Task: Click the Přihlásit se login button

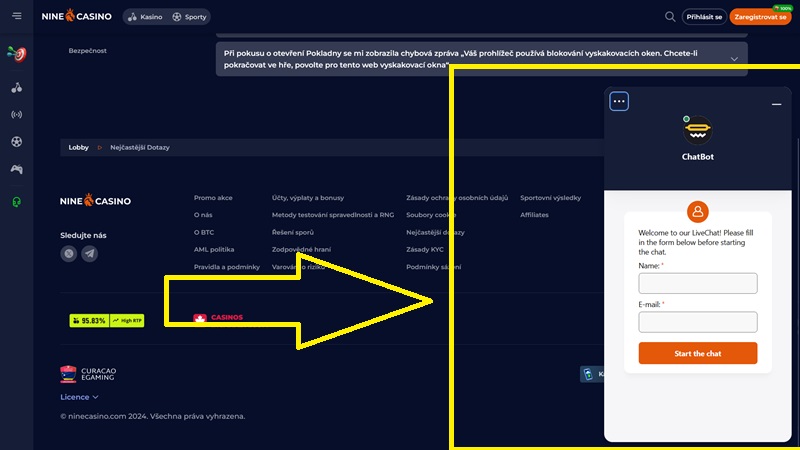Action: pyautogui.click(x=704, y=17)
